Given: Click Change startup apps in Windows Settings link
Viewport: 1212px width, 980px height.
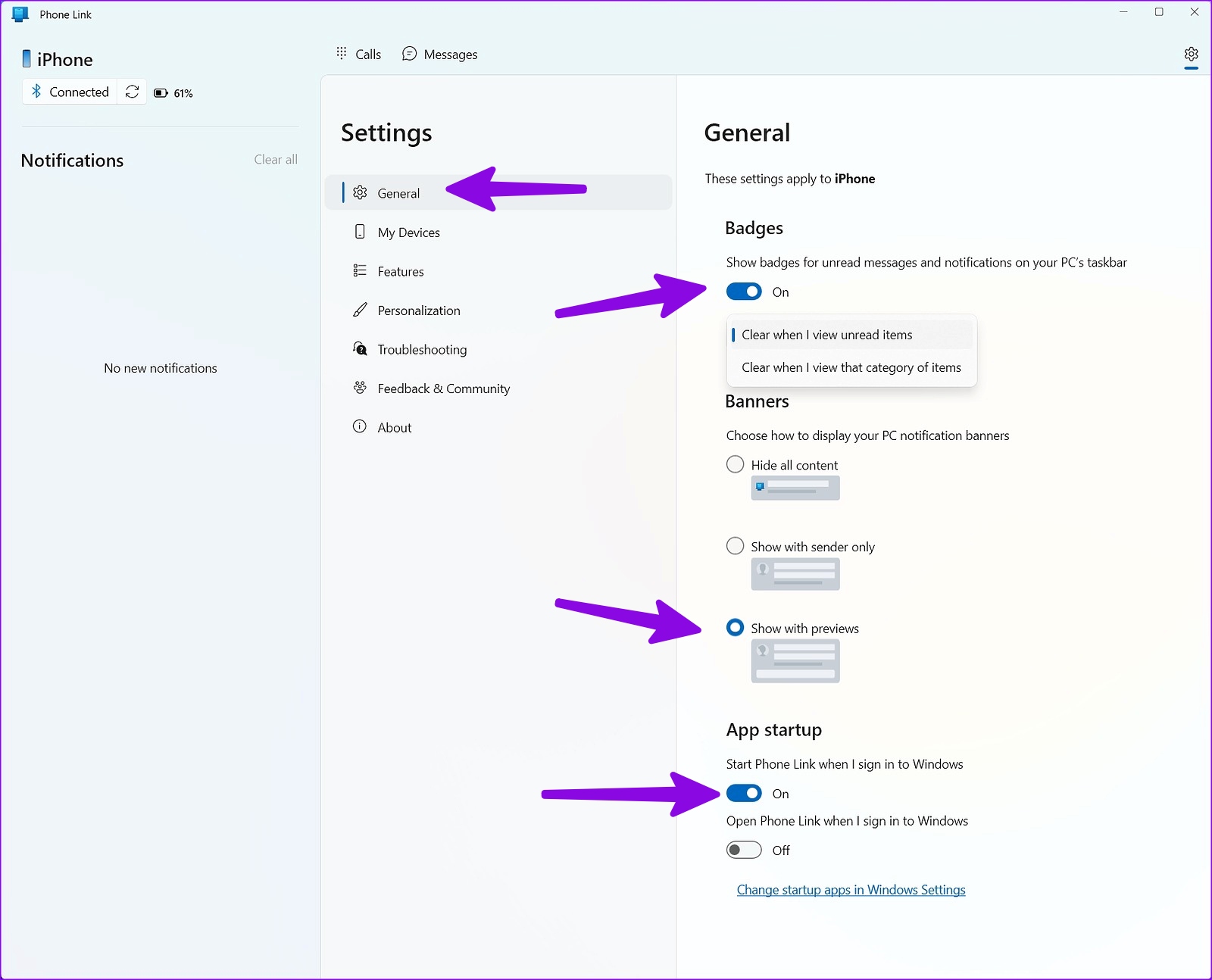Looking at the screenshot, I should (851, 890).
